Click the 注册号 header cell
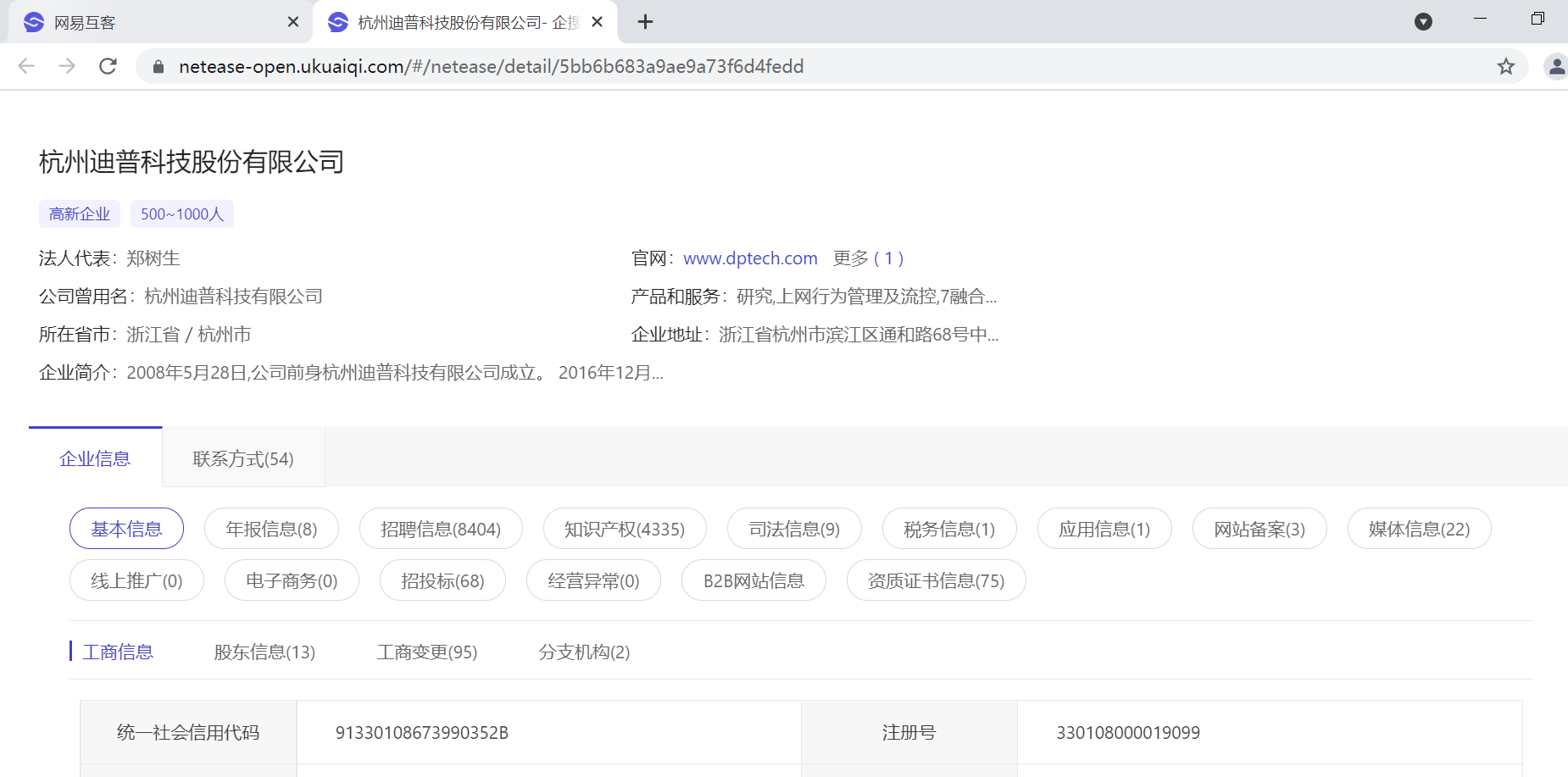The width and height of the screenshot is (1568, 777). point(909,732)
